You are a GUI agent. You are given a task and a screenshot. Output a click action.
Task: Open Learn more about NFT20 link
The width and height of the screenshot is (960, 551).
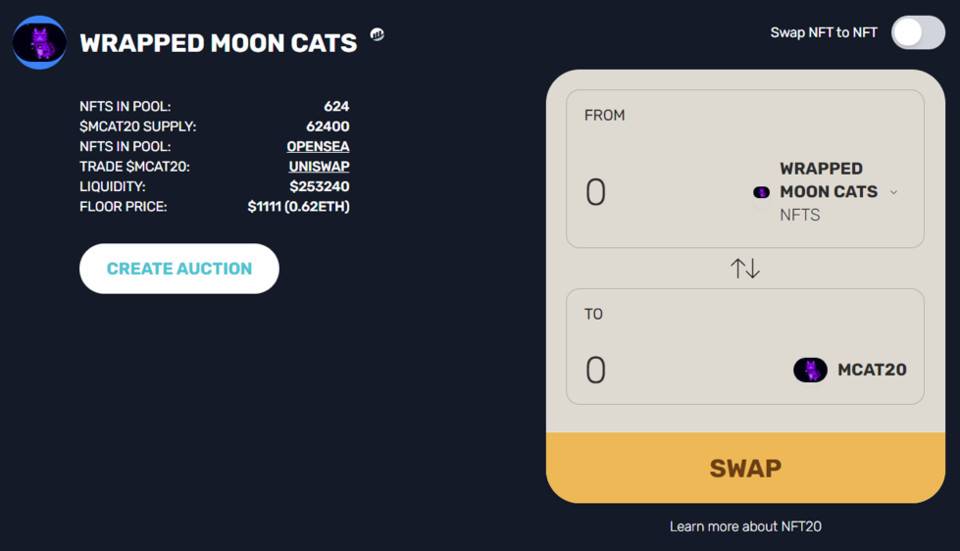(x=745, y=526)
